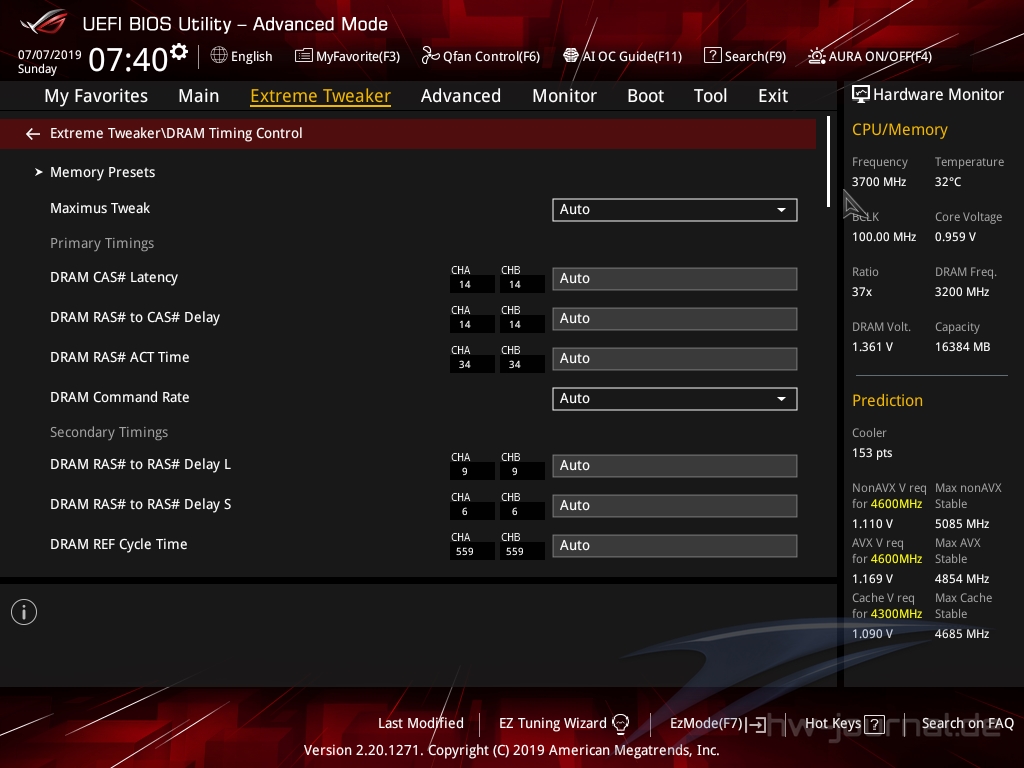The image size is (1024, 768).
Task: Click the Hardware Monitor screen icon
Action: point(861,95)
